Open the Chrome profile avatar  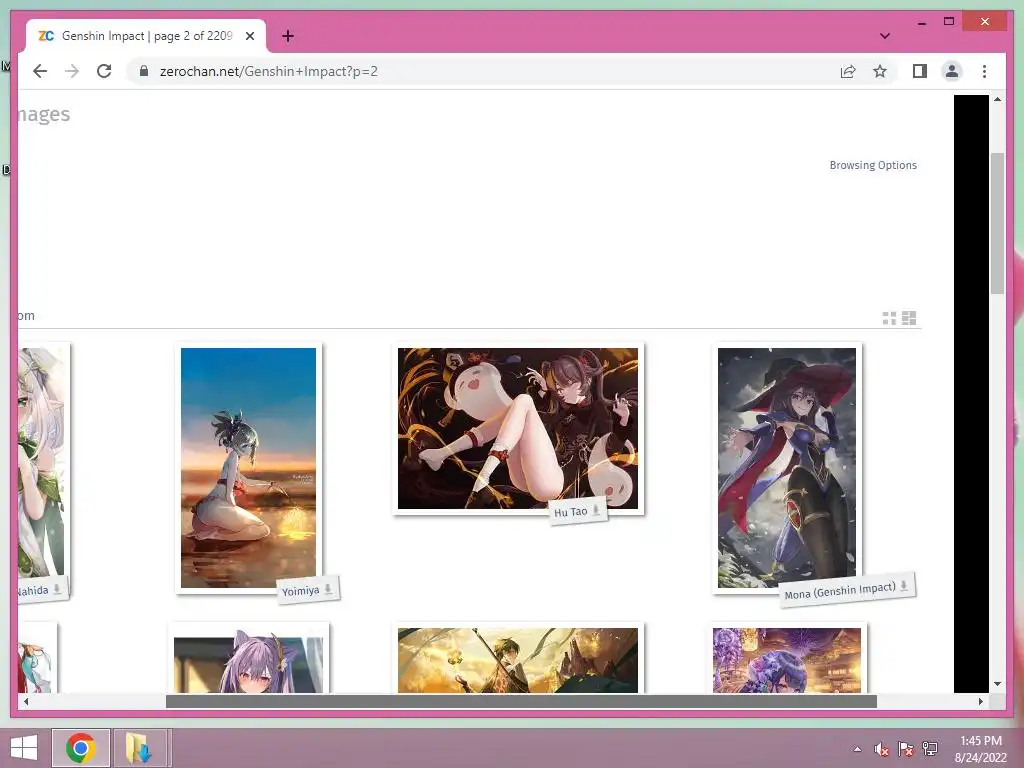[952, 71]
